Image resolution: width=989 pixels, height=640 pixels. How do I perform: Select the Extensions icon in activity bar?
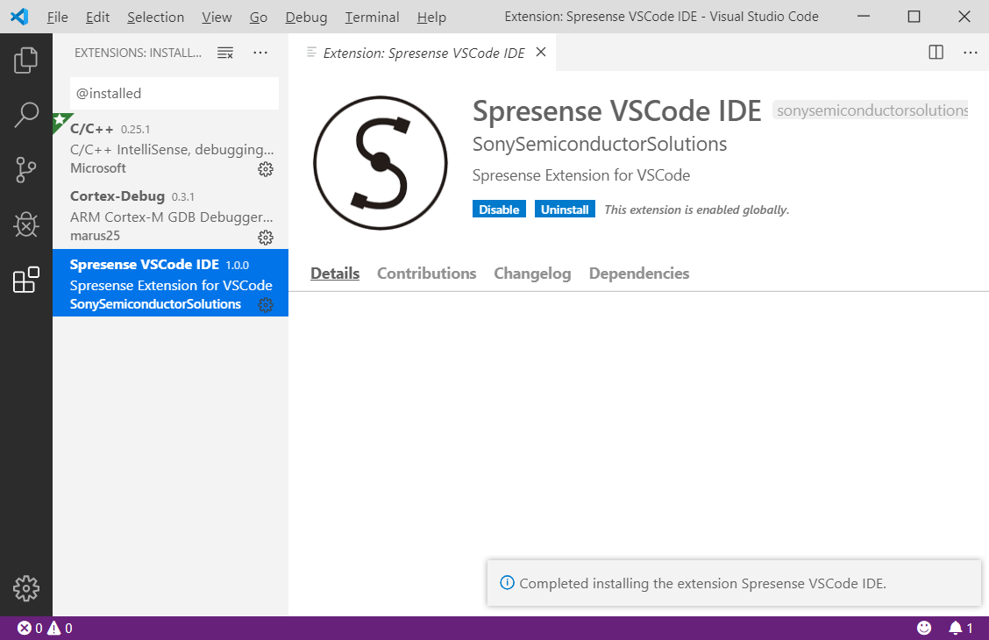(26, 281)
